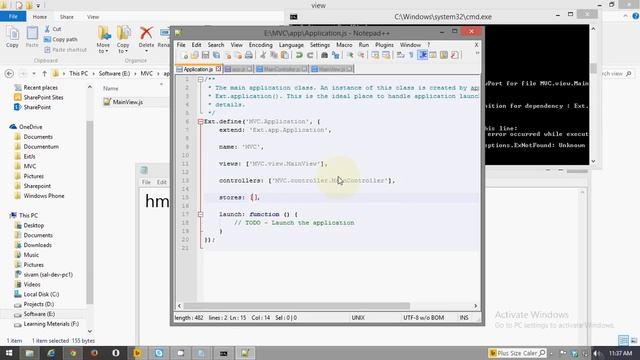The image size is (640, 360).
Task: Open the Explorer View ribbon tab
Action: [x=93, y=17]
